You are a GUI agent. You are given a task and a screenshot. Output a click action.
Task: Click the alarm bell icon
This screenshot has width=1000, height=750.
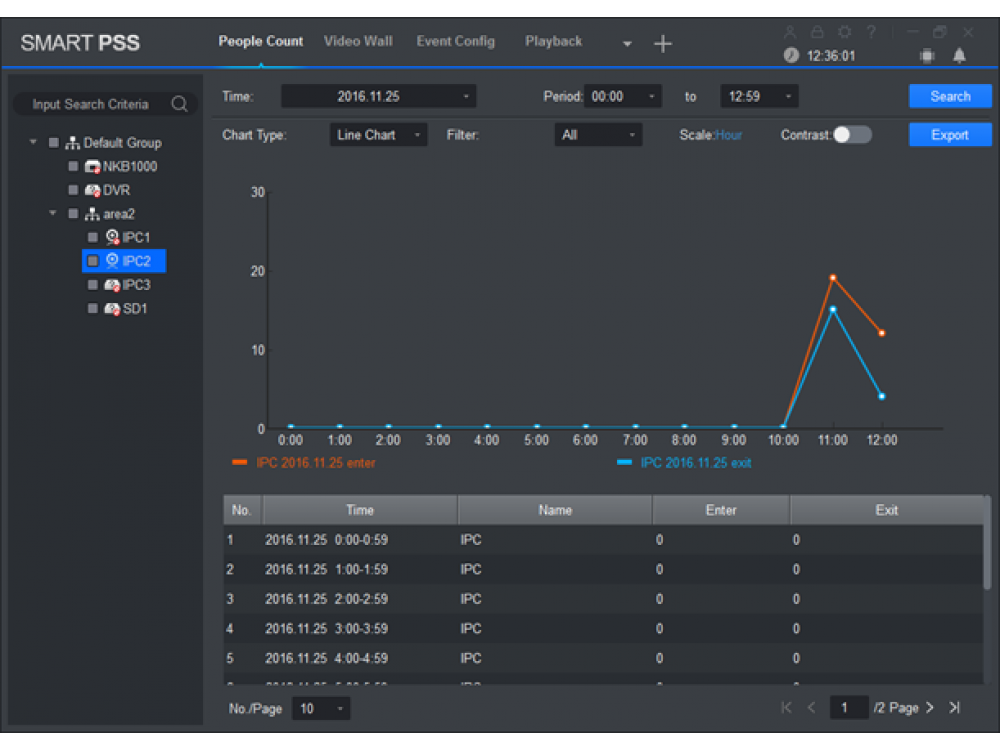pyautogui.click(x=960, y=57)
